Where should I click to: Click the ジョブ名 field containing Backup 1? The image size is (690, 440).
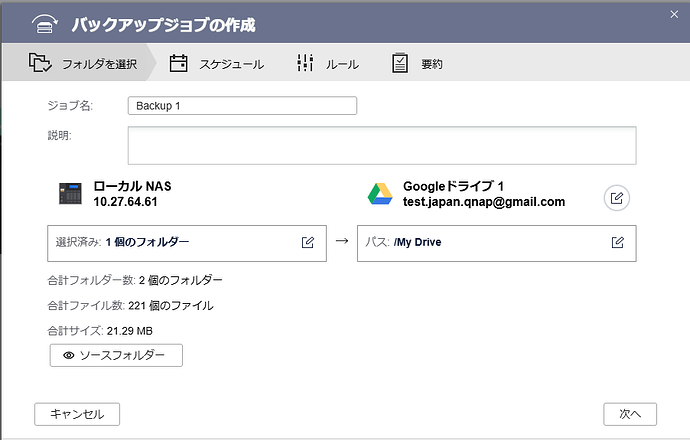[242, 106]
